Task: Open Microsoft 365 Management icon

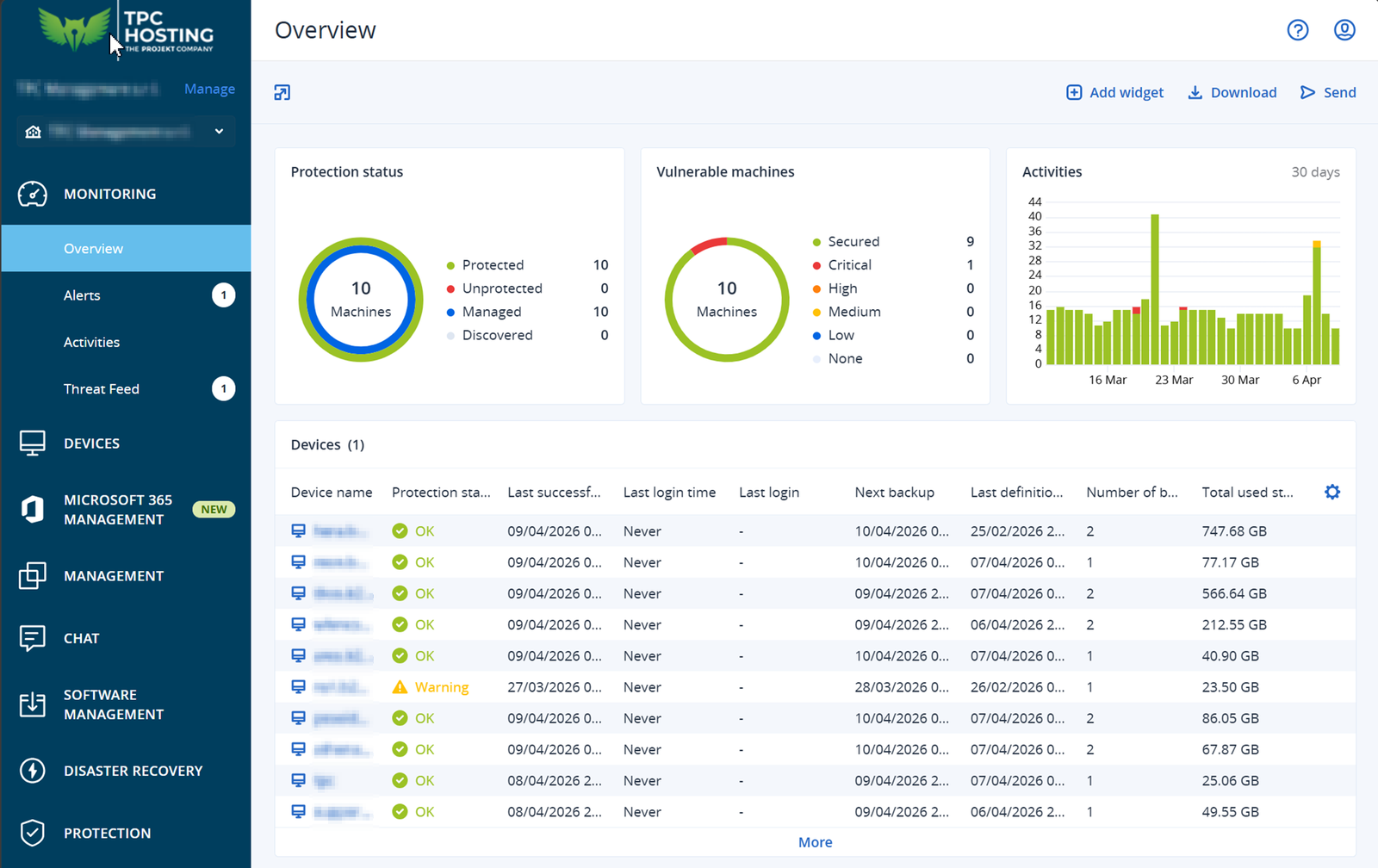Action: click(x=33, y=510)
